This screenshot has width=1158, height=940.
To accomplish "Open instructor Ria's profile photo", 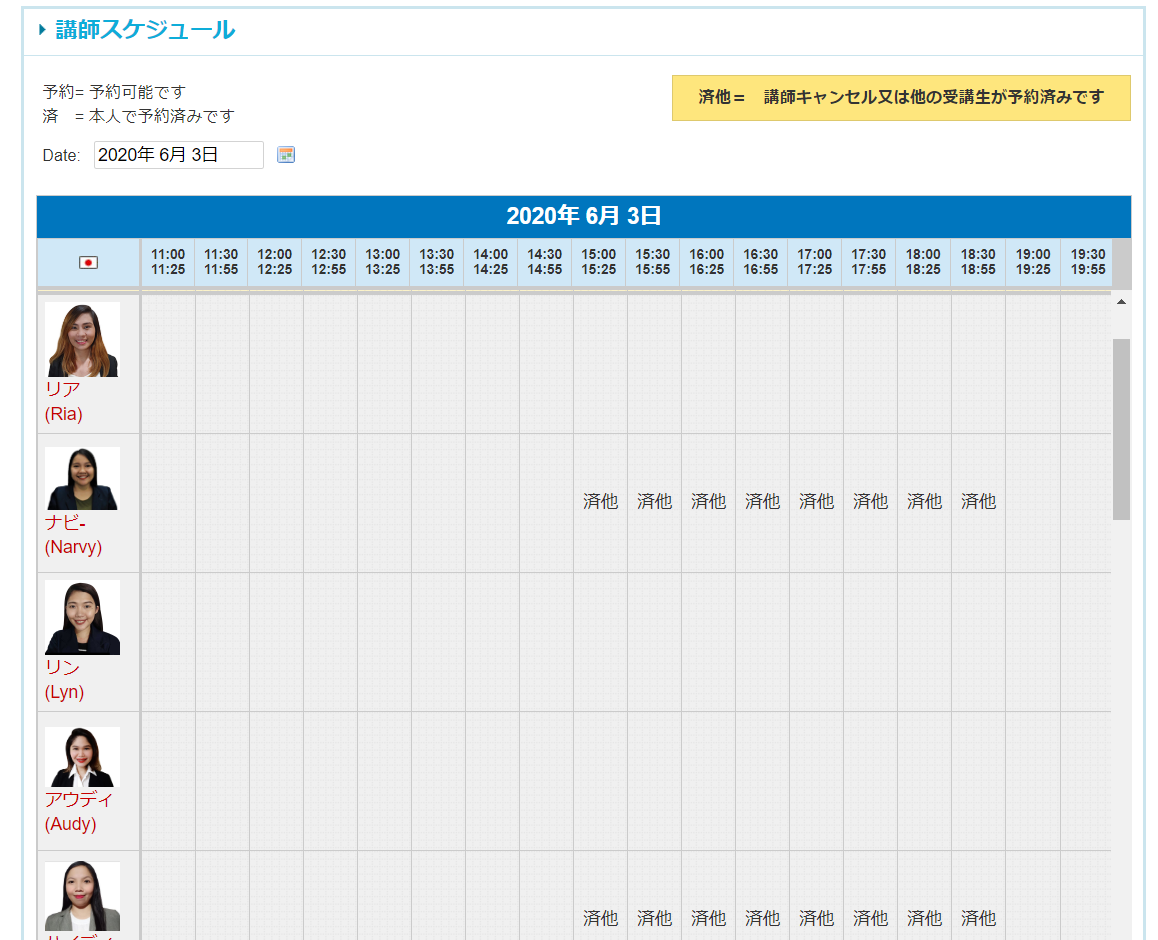I will point(82,340).
